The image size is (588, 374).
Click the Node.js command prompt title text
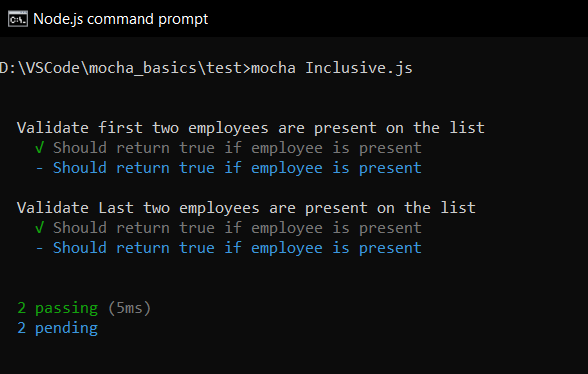coord(120,19)
